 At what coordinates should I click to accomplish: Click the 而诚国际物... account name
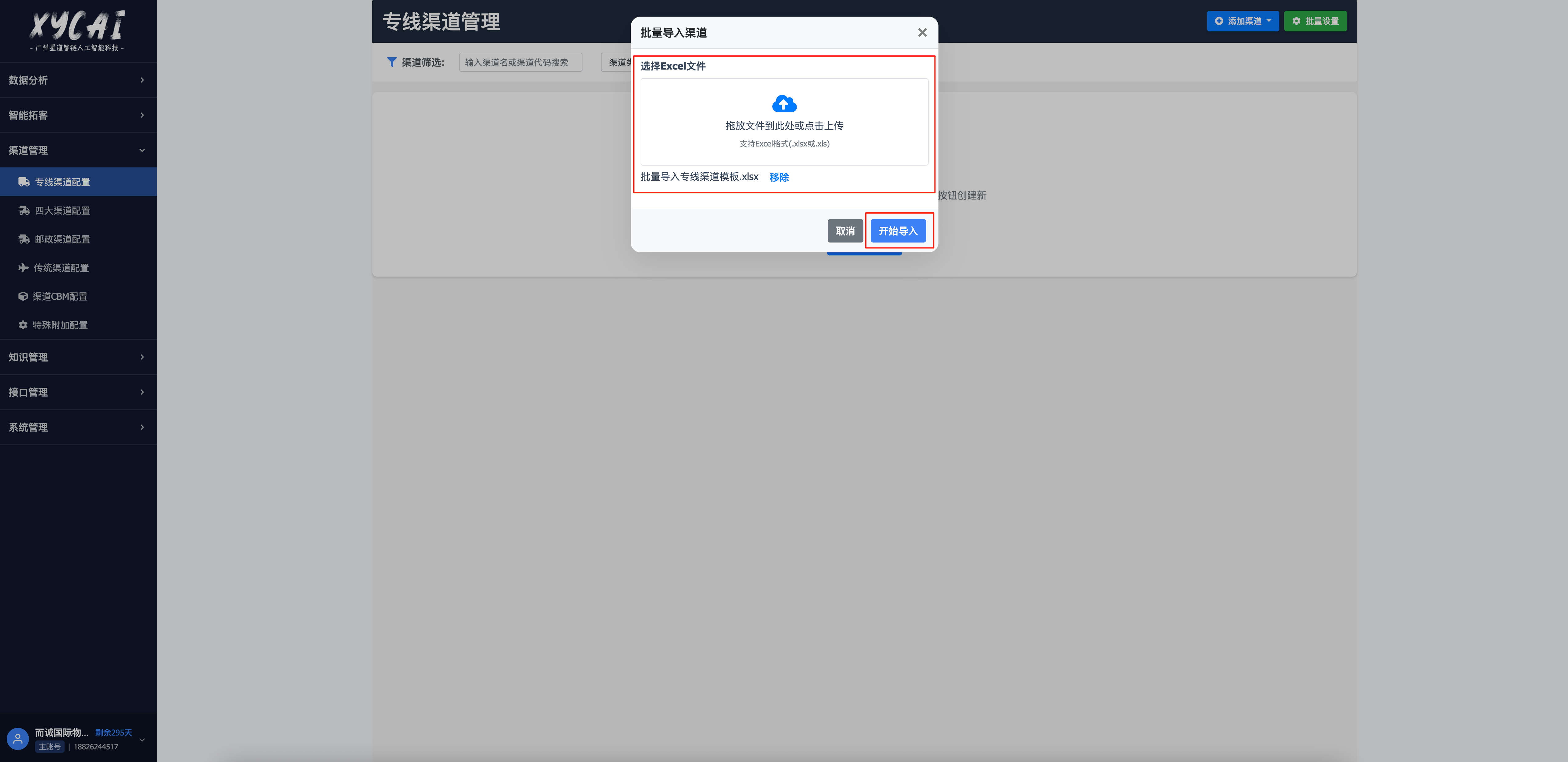pyautogui.click(x=62, y=732)
